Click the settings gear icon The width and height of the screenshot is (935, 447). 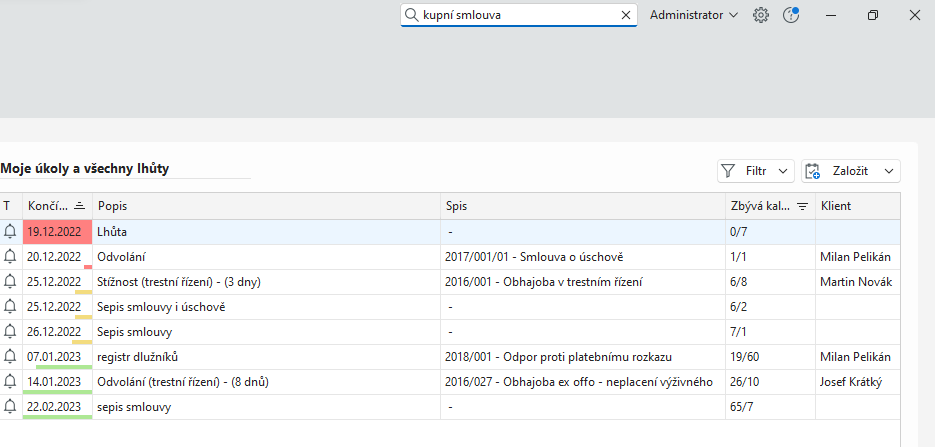pyautogui.click(x=761, y=15)
